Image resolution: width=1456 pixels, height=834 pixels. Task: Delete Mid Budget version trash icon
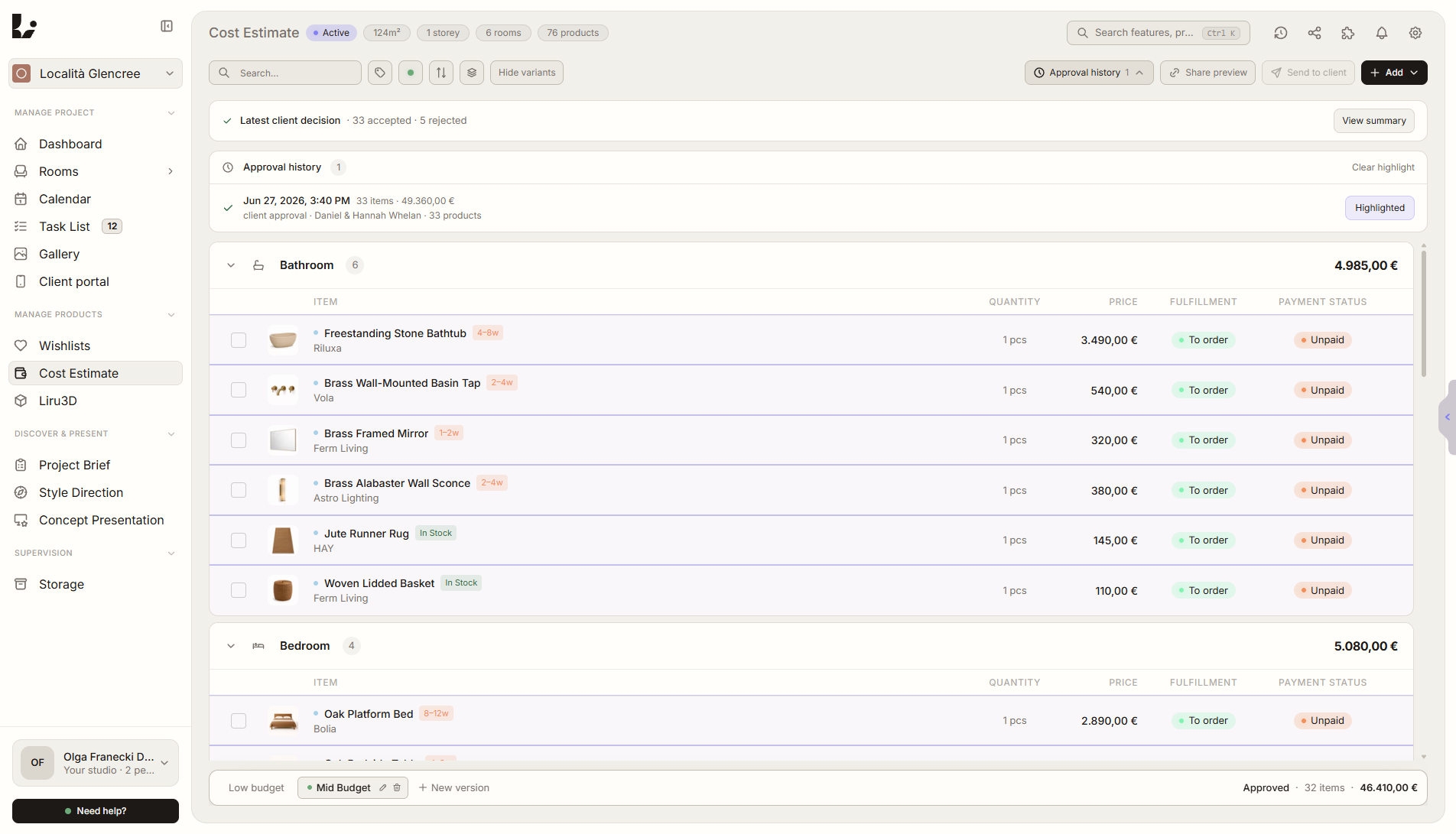click(x=397, y=787)
